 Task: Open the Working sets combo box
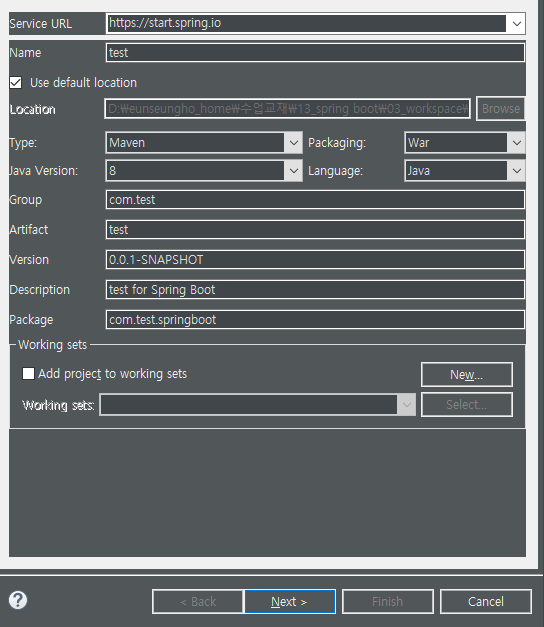pyautogui.click(x=258, y=405)
